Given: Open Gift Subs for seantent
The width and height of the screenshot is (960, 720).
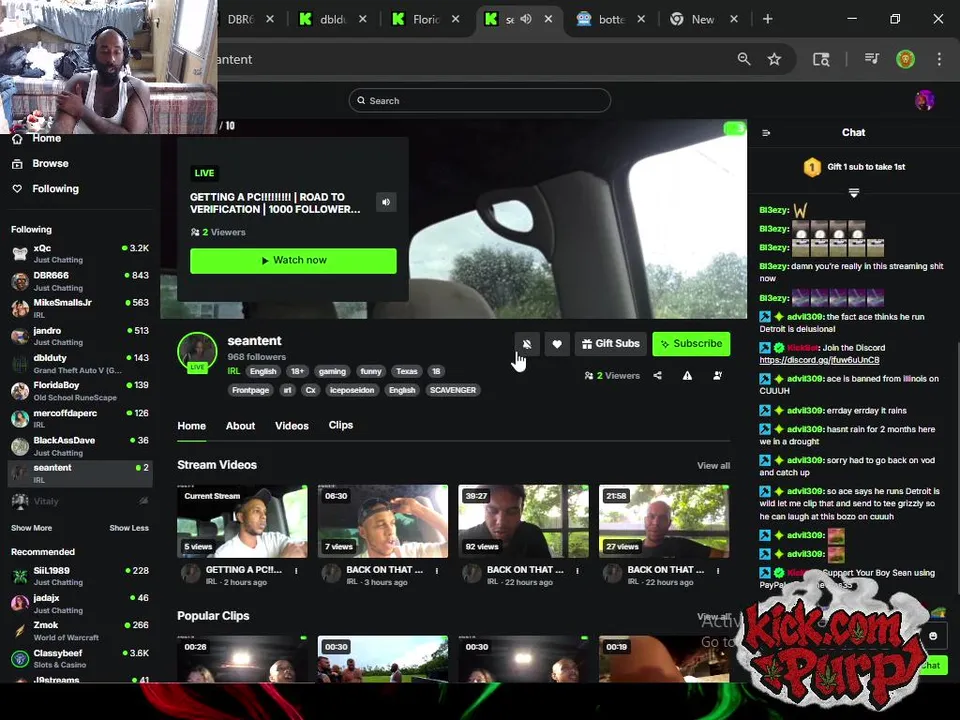Looking at the screenshot, I should point(610,344).
